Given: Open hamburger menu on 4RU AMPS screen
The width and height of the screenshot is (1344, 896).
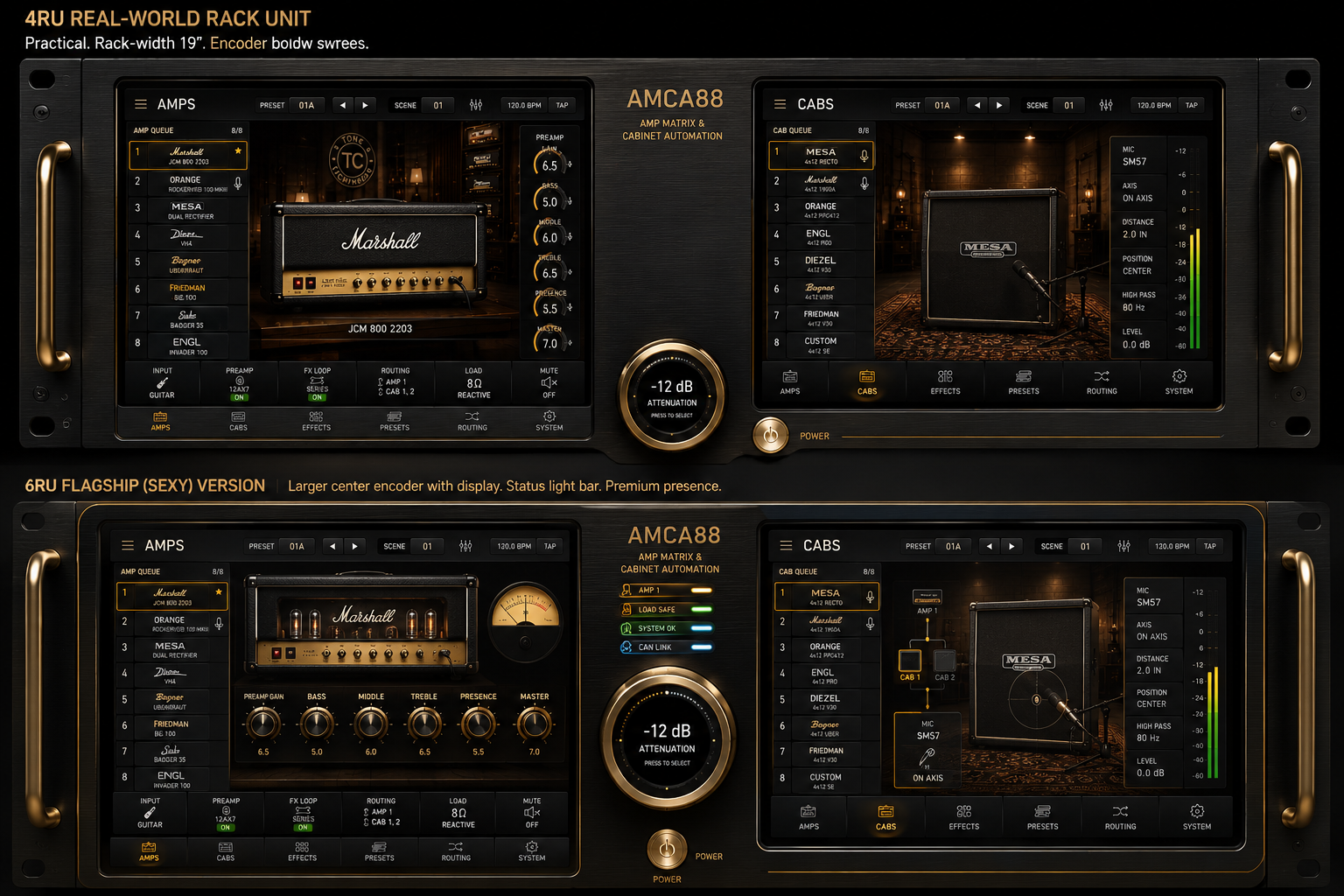Looking at the screenshot, I should coord(140,104).
